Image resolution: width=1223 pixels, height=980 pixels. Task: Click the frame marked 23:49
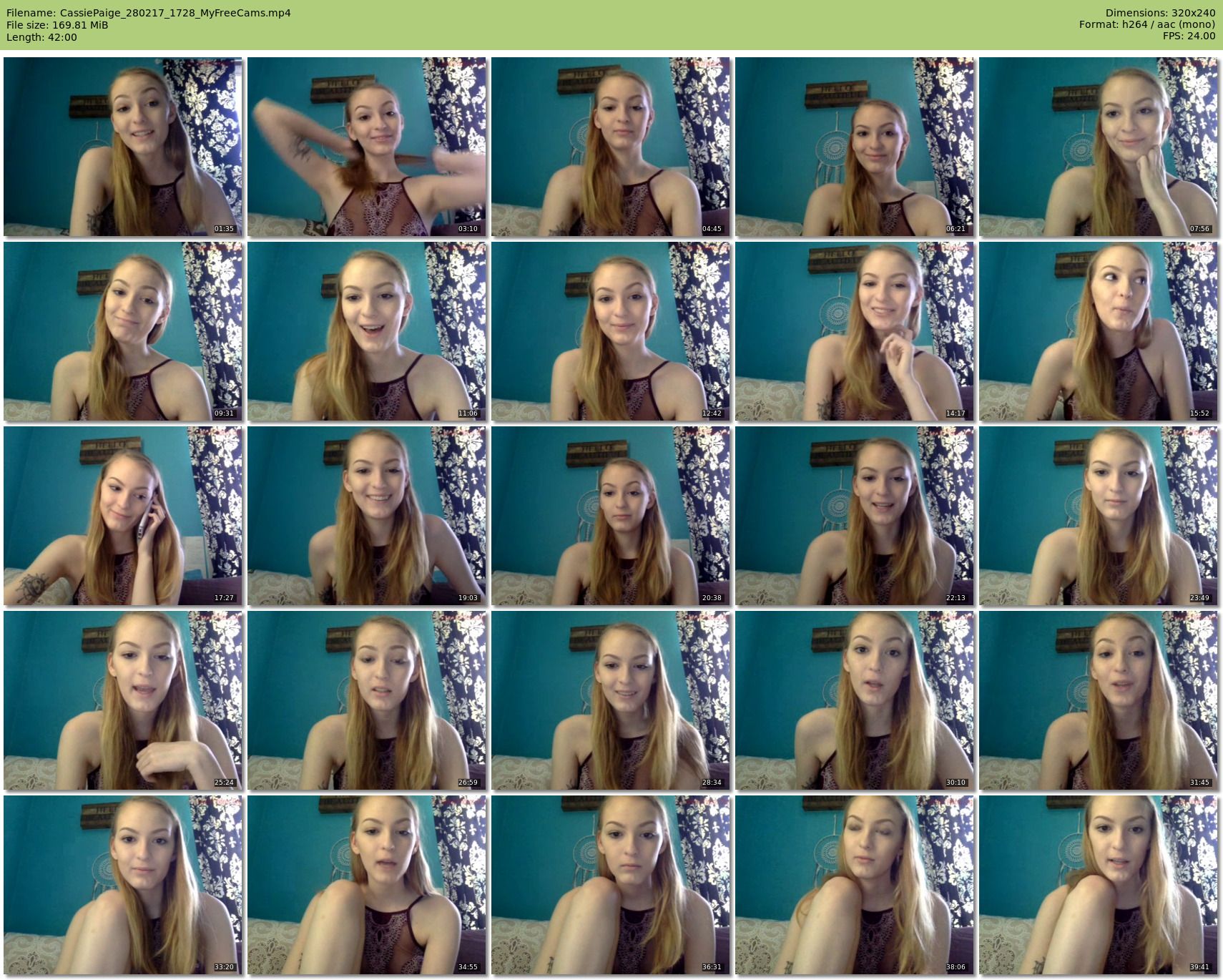coord(1098,516)
